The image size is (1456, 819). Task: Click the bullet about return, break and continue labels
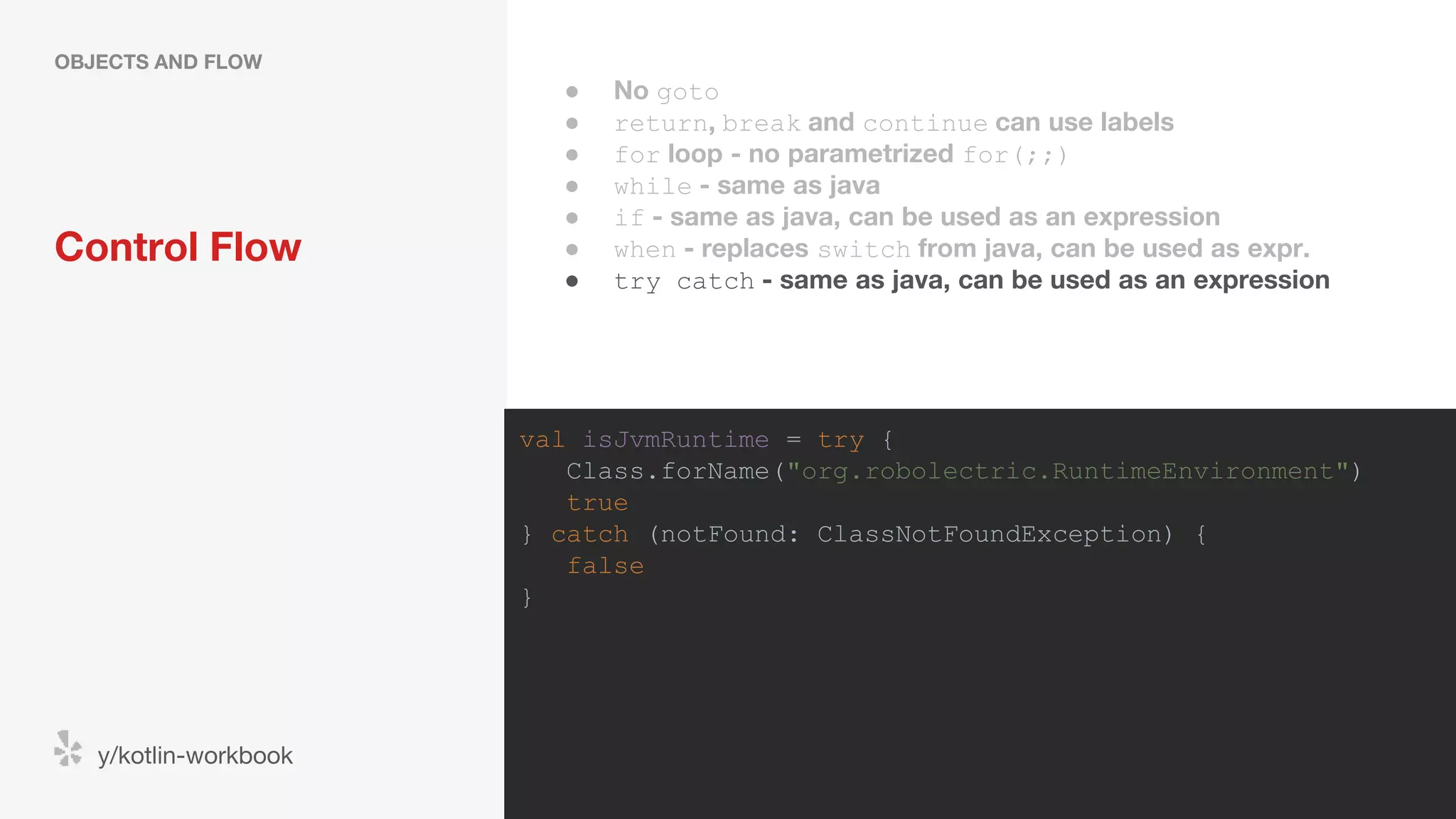pos(894,122)
